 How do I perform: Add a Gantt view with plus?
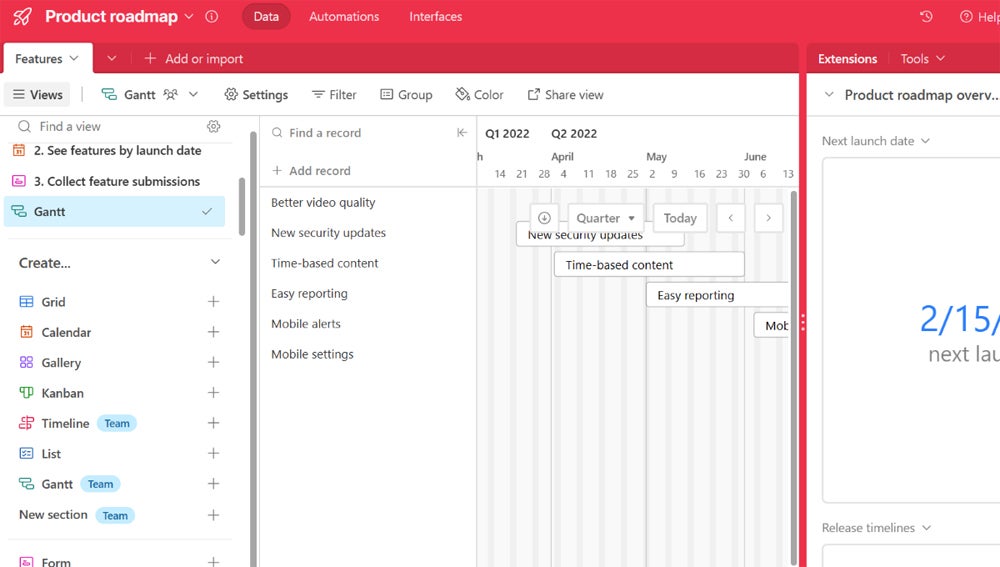coord(214,484)
